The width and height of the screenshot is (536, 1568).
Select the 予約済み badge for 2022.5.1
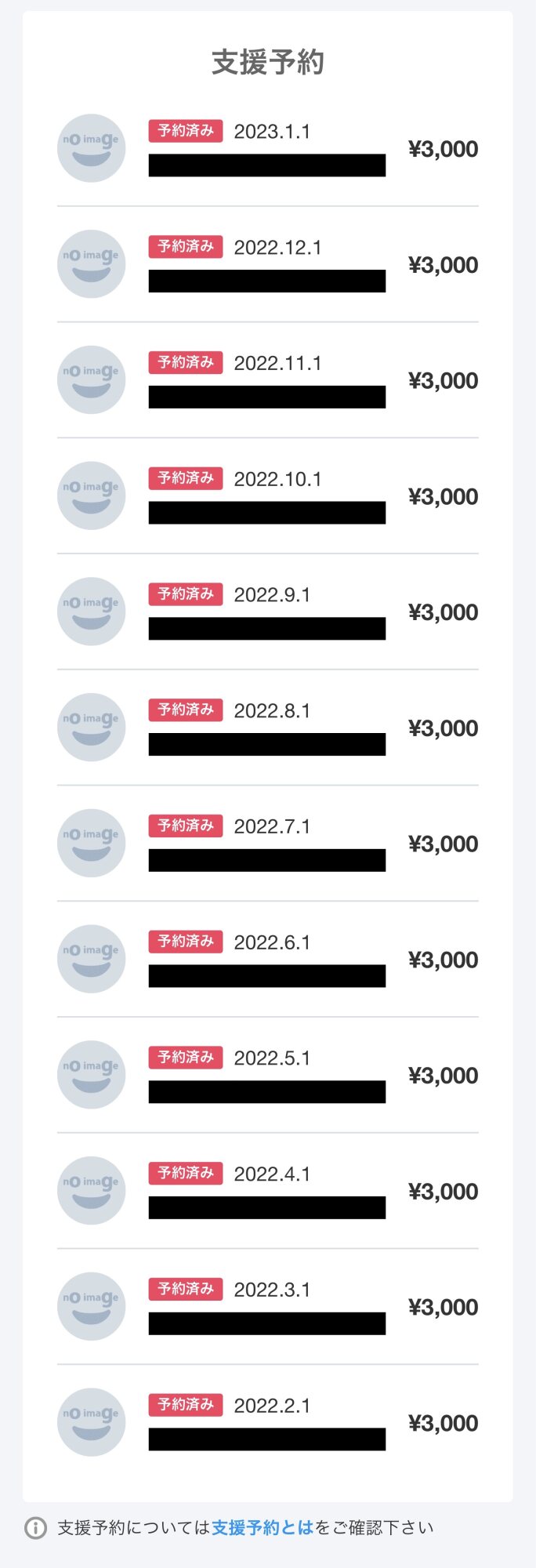tap(186, 1057)
